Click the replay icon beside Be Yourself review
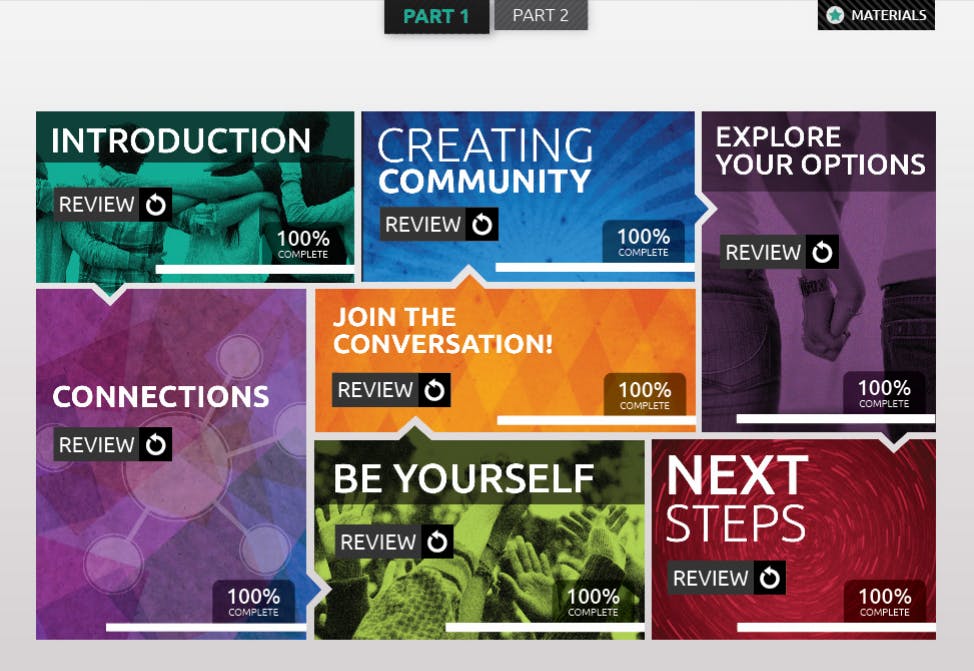 pyautogui.click(x=437, y=543)
